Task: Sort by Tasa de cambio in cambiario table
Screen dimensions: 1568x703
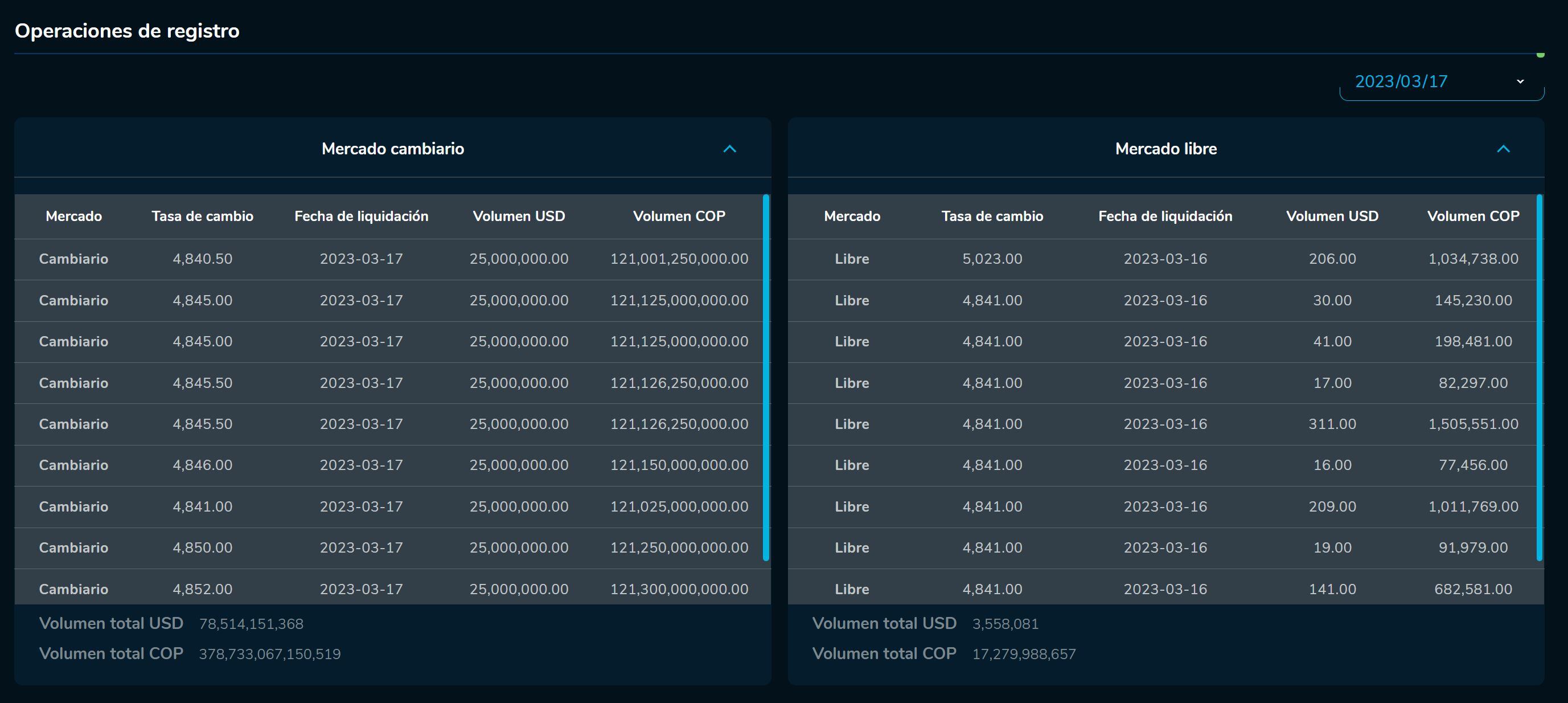Action: pos(202,216)
